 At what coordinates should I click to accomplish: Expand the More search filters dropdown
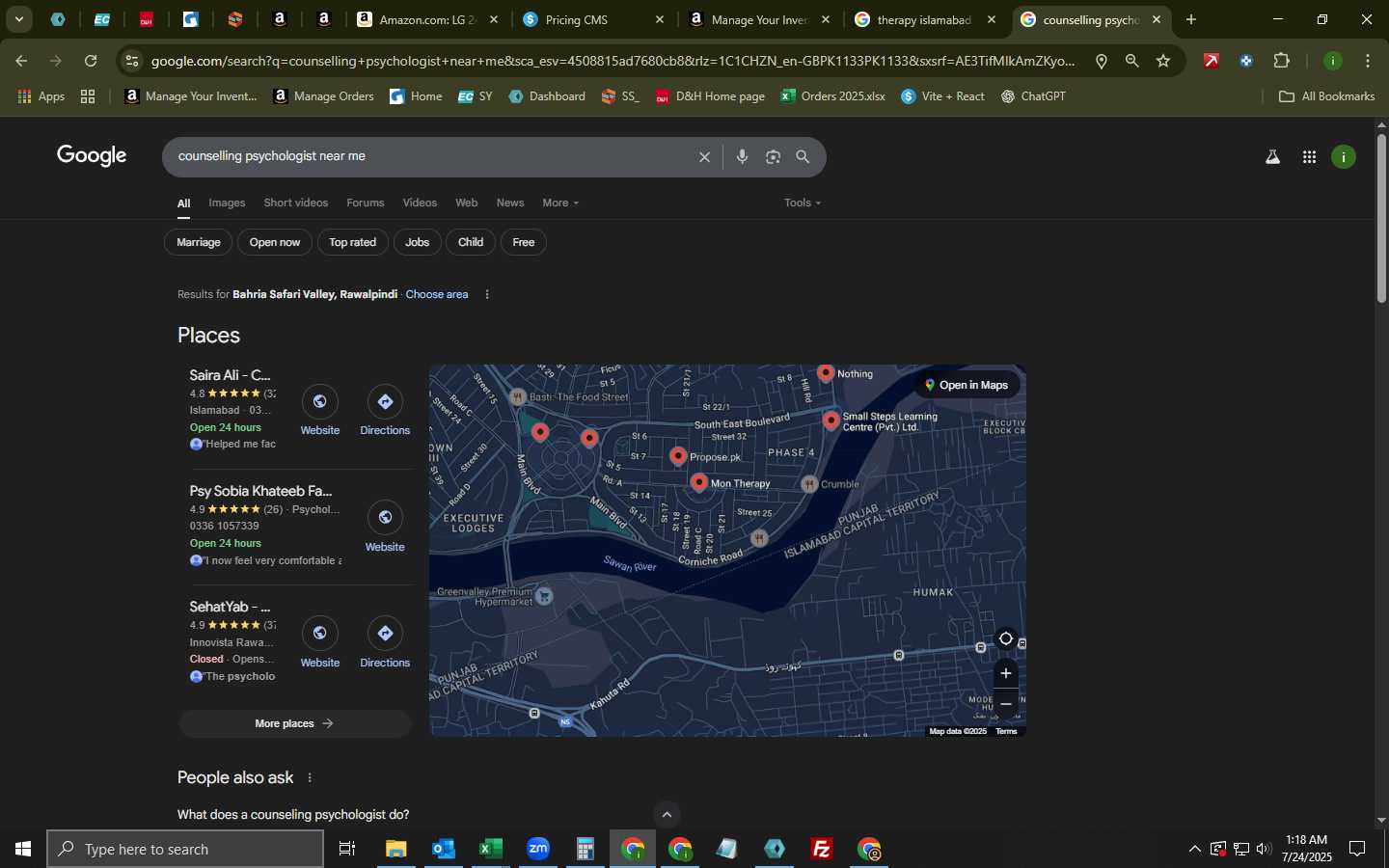pos(560,203)
